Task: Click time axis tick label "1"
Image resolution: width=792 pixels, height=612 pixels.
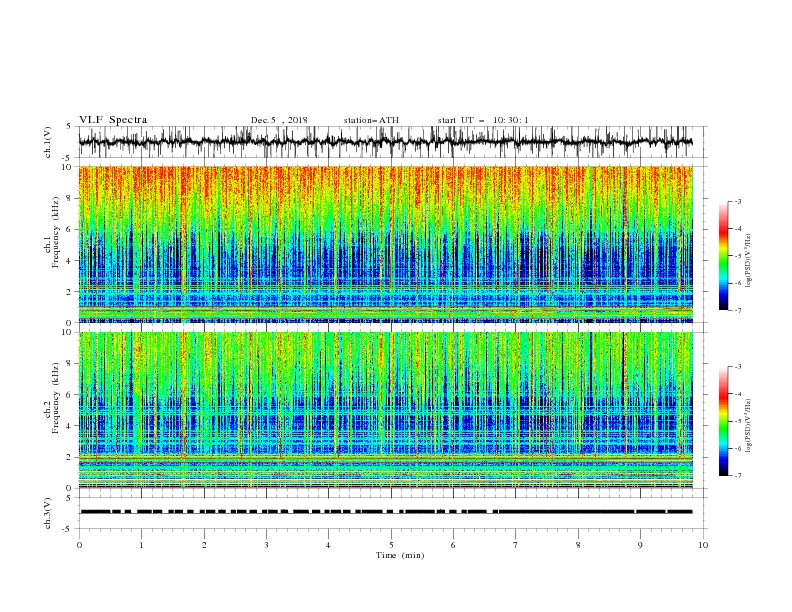Action: coord(141,545)
